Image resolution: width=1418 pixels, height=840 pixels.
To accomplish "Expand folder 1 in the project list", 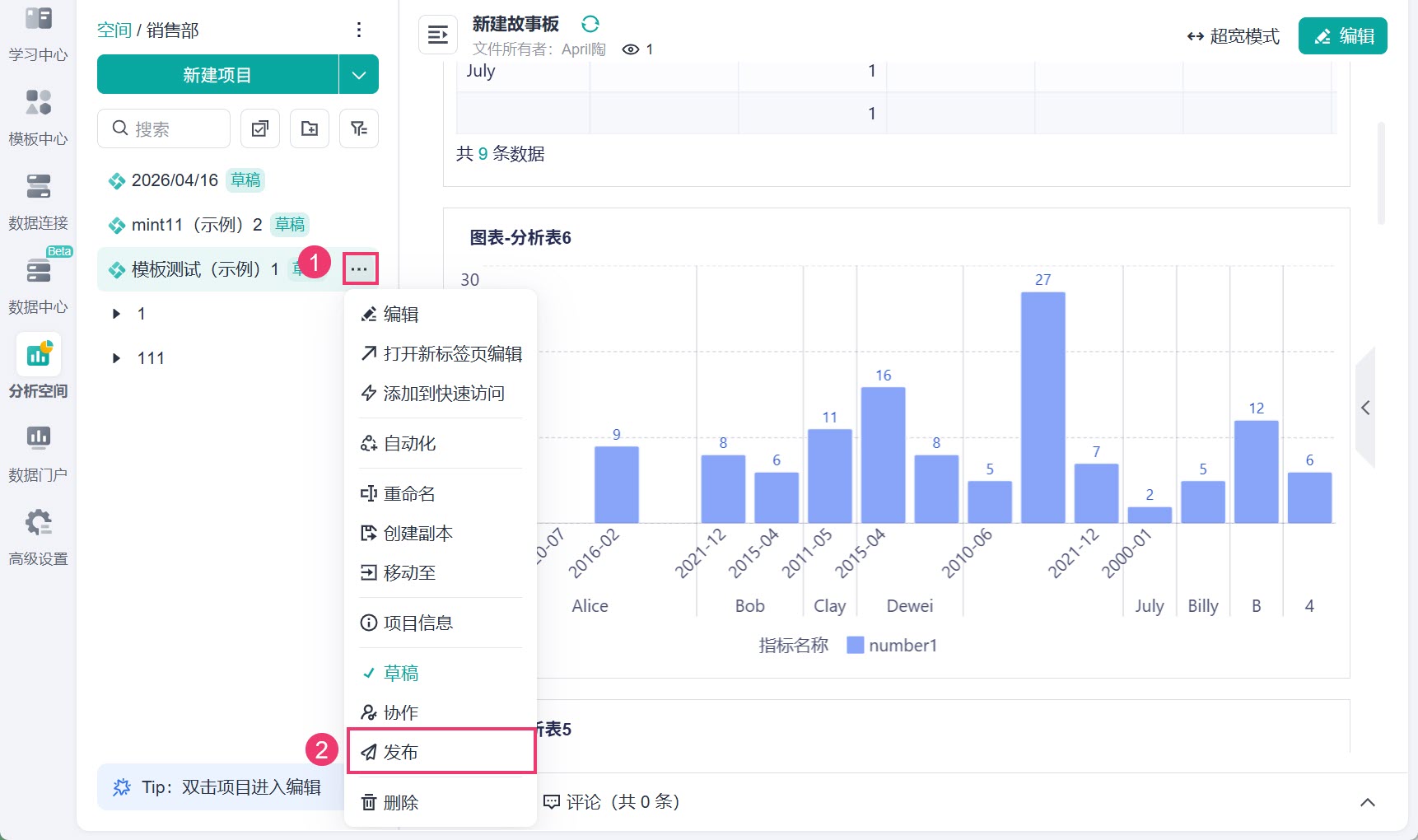I will coord(116,314).
